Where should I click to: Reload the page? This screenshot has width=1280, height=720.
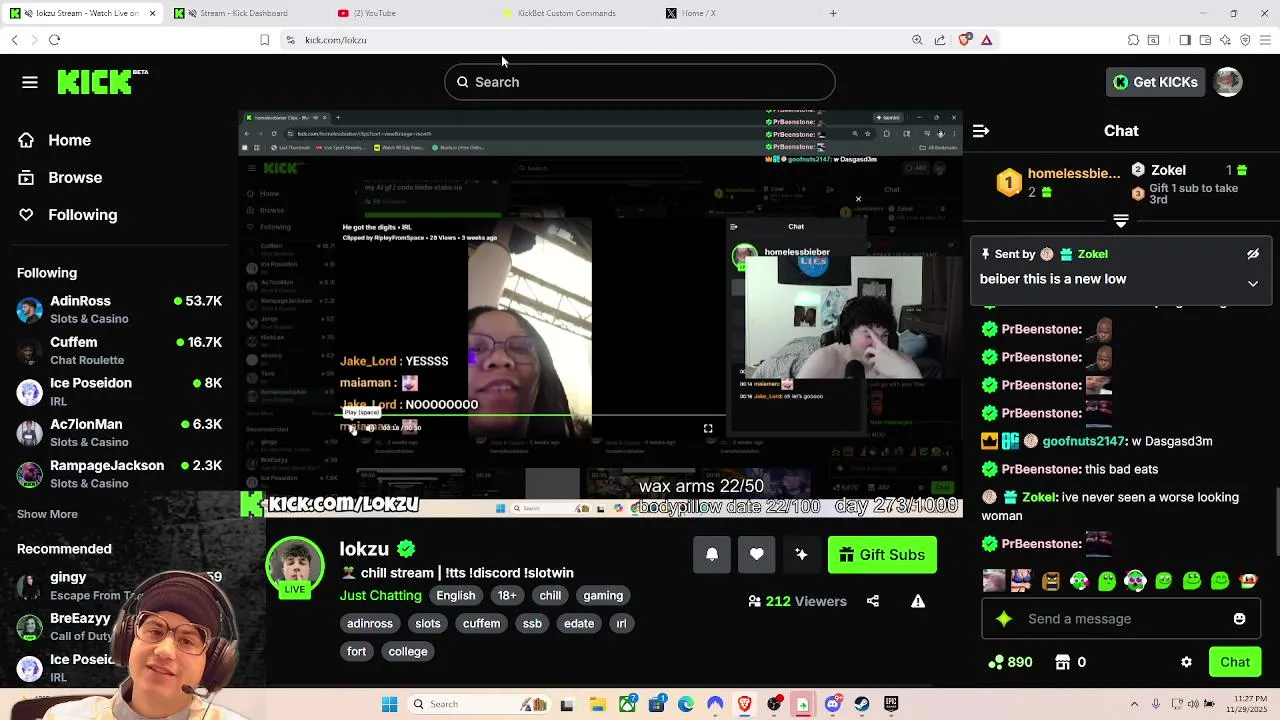tap(54, 40)
